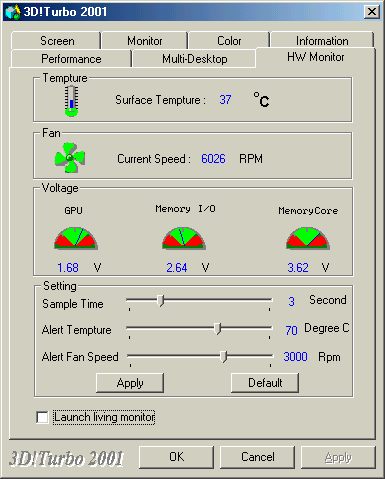Click the 3D!Turbo title bar app icon
Screen dimensions: 385x479
pyautogui.click(x=13, y=12)
